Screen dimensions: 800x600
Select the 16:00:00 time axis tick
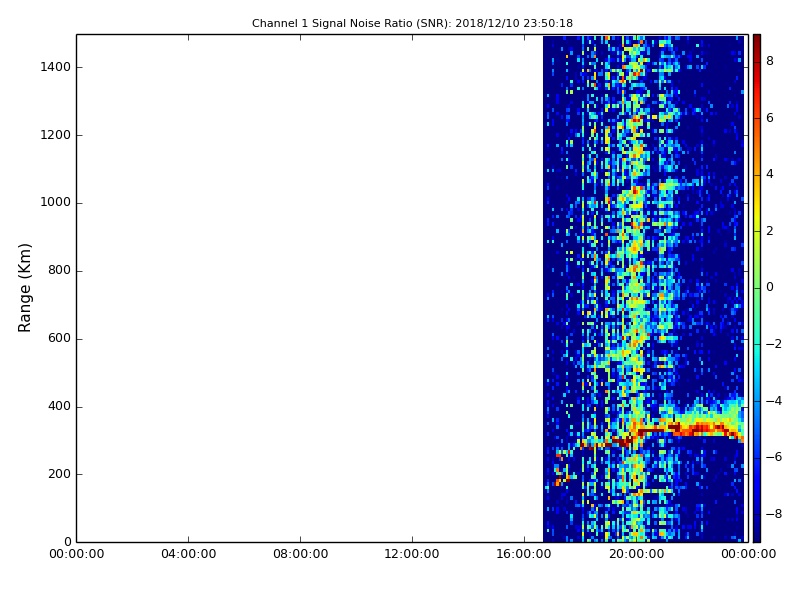click(x=524, y=556)
